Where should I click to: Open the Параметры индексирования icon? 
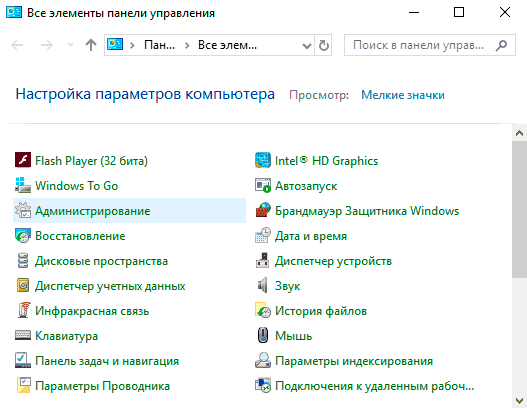pos(263,361)
